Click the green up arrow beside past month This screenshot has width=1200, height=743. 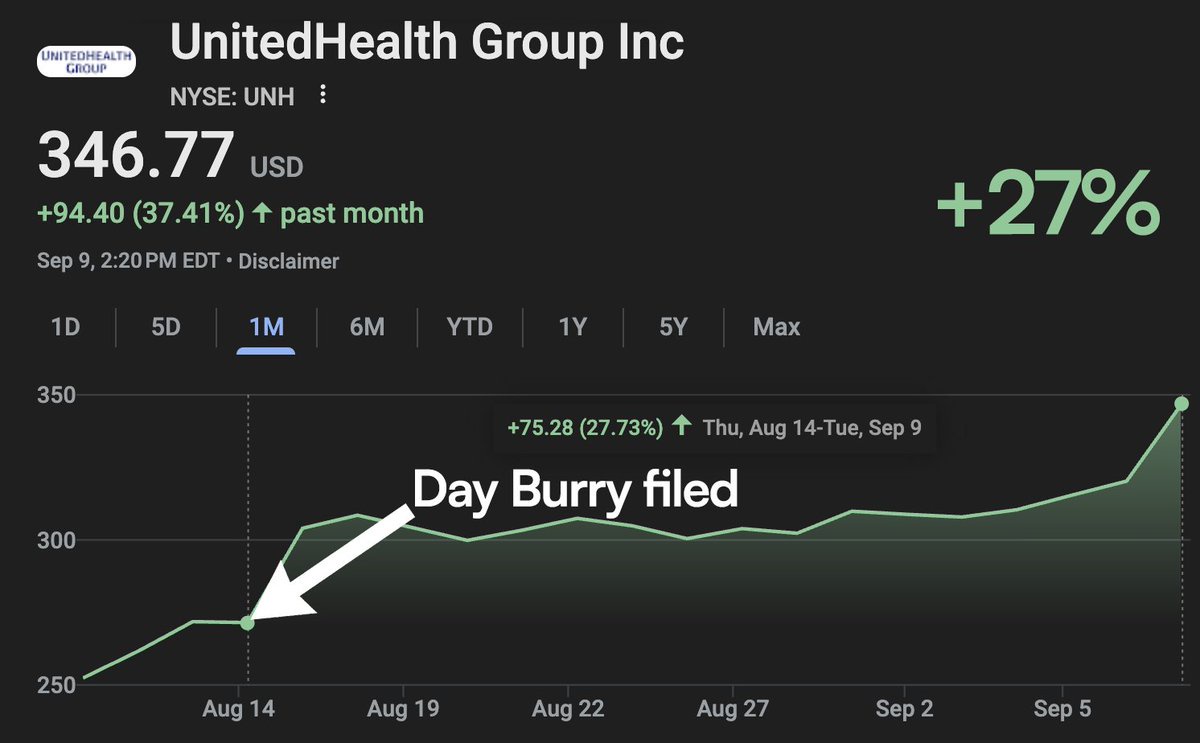pos(262,213)
